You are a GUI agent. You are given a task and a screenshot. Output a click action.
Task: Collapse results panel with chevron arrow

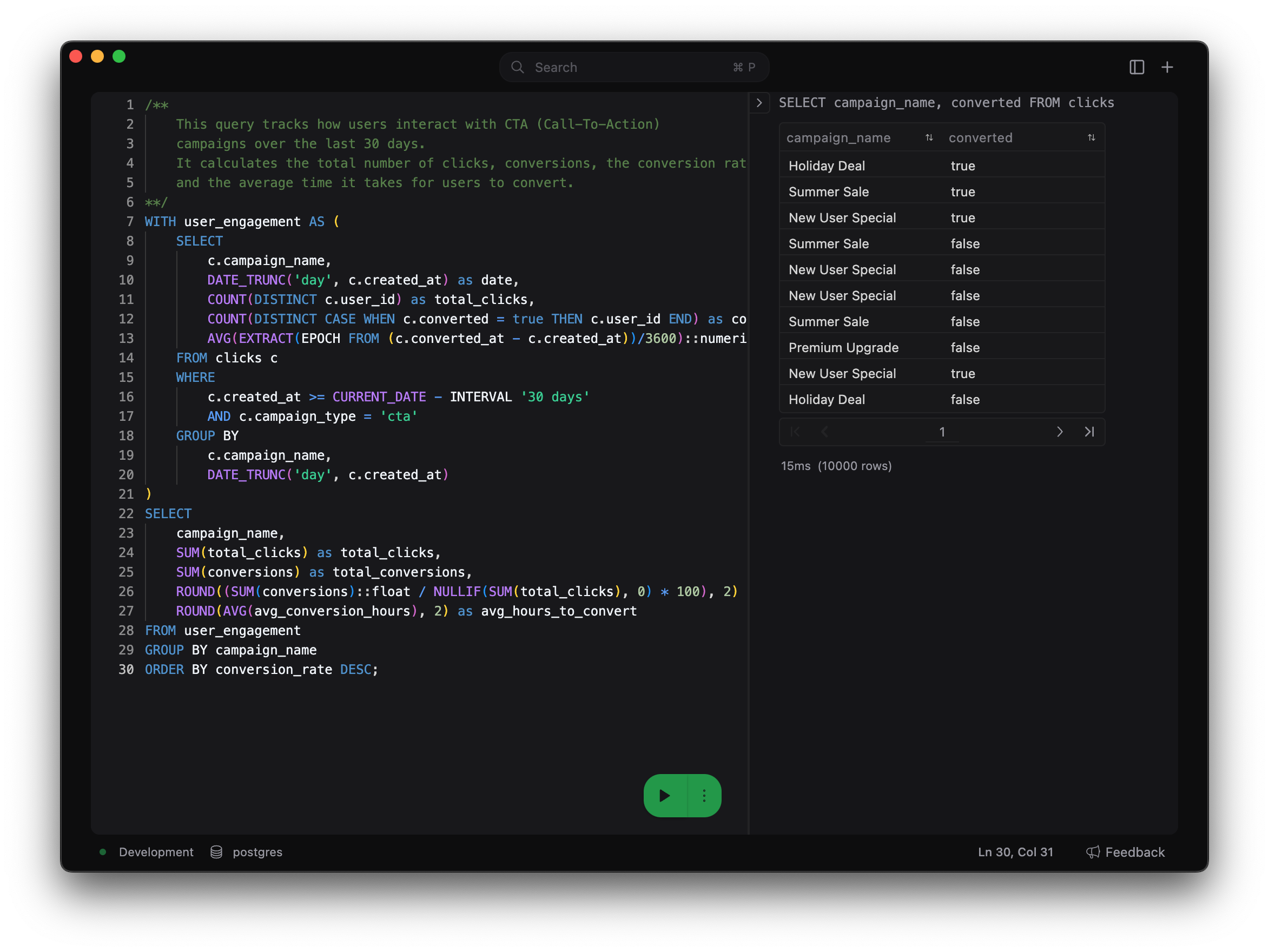coord(759,103)
